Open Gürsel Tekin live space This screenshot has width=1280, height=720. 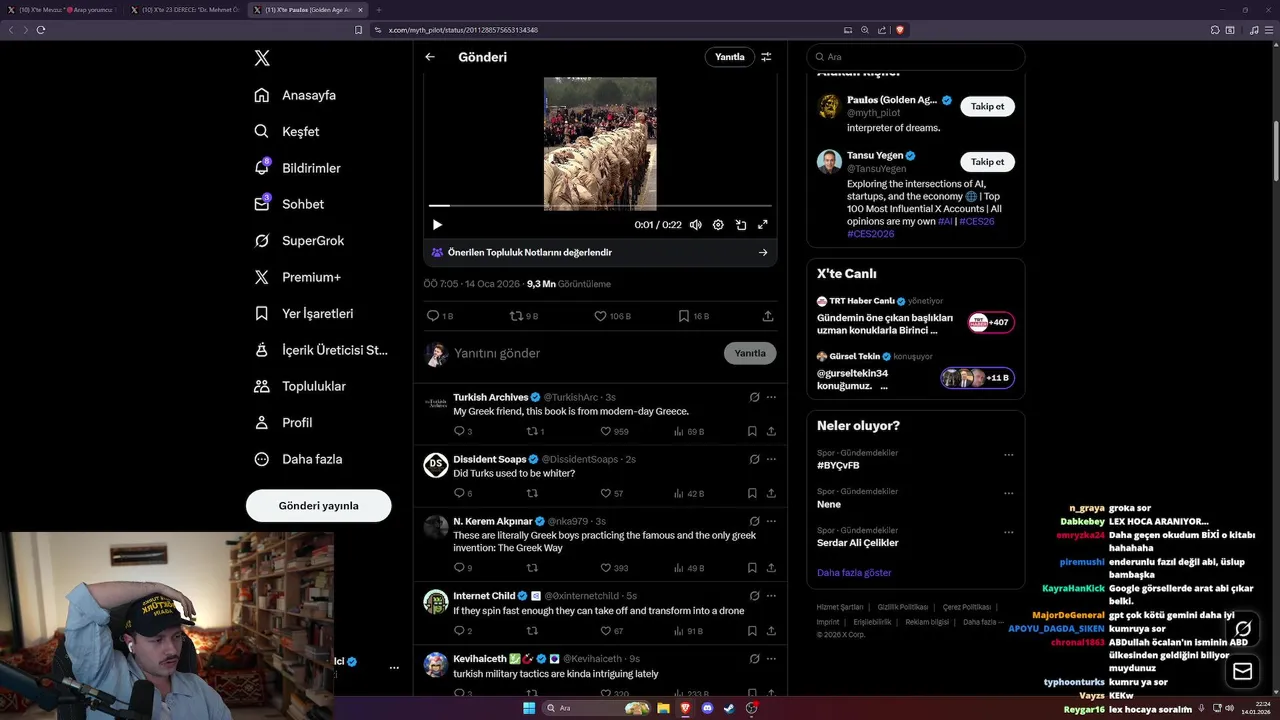point(915,371)
